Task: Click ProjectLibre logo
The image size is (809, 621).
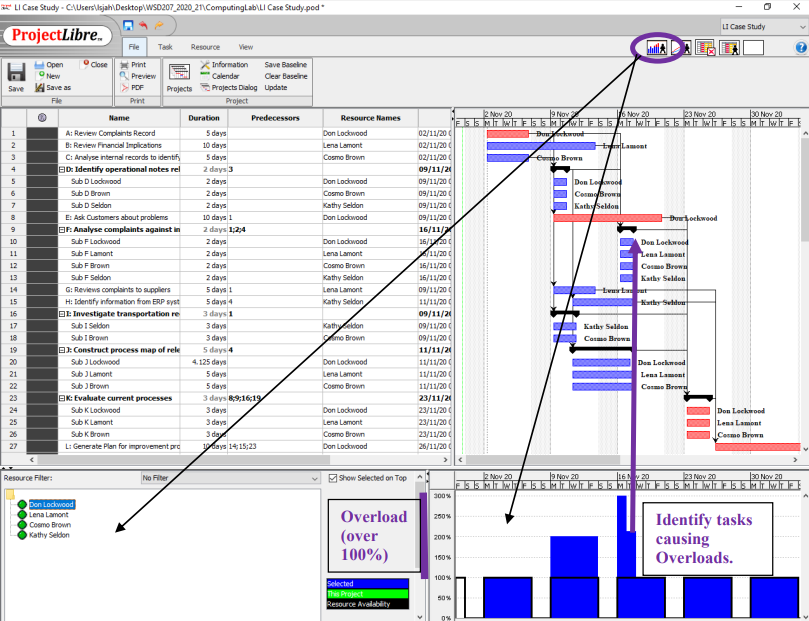Action: point(57,35)
